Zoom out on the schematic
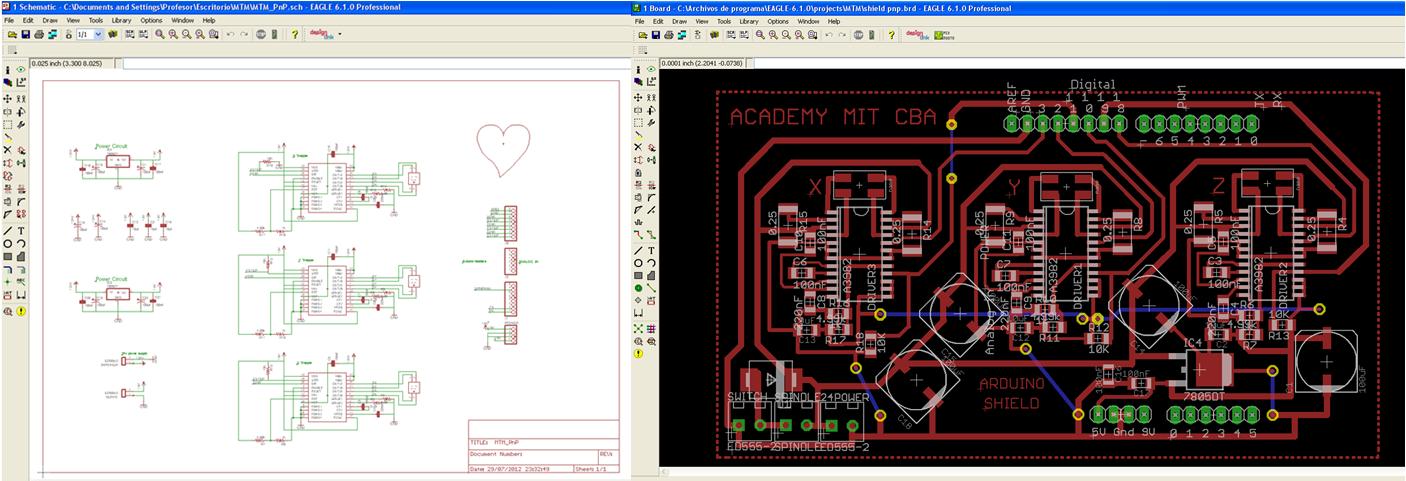 tap(186, 34)
